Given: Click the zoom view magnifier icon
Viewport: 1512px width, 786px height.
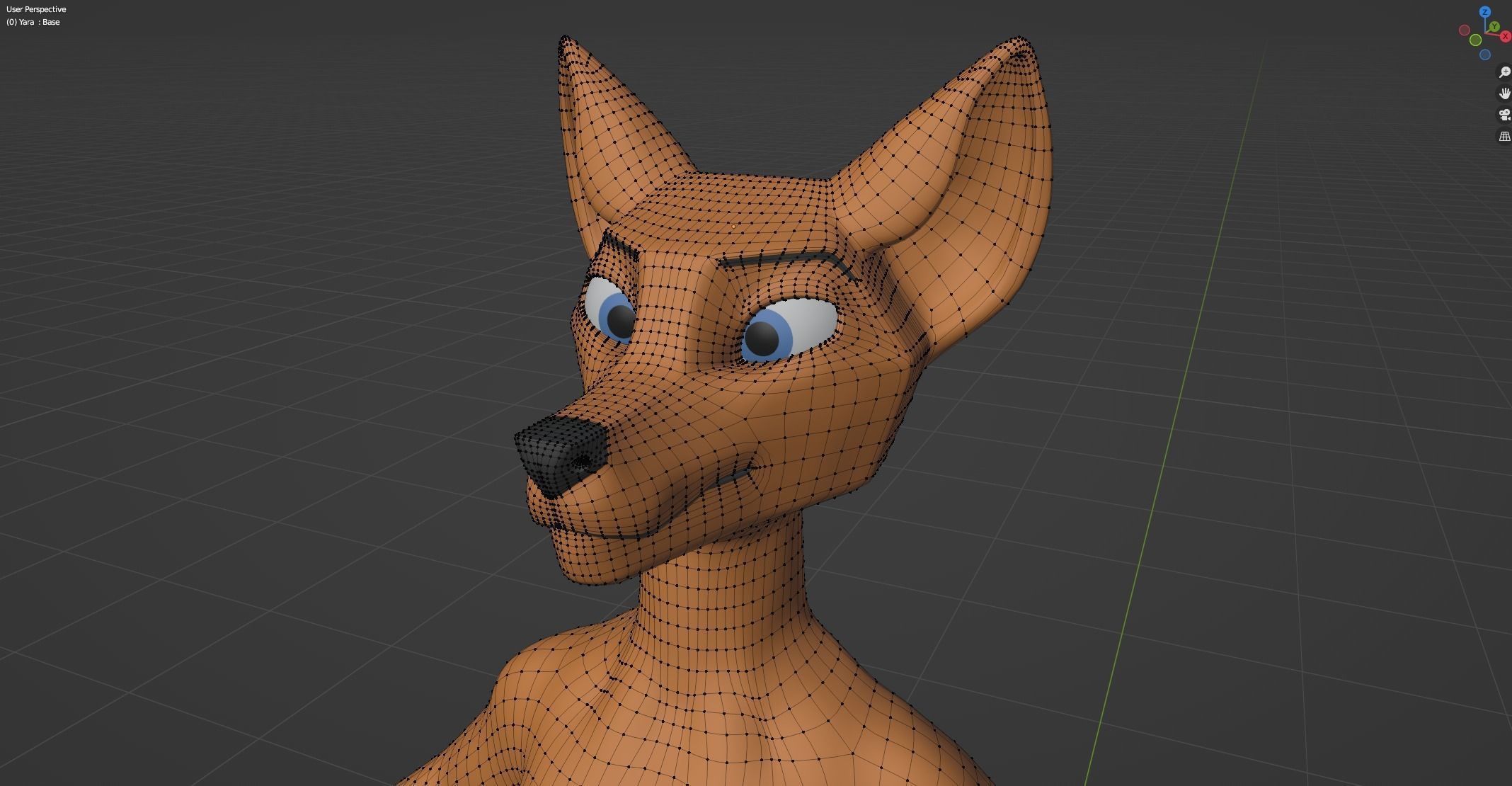Looking at the screenshot, I should tap(1504, 72).
